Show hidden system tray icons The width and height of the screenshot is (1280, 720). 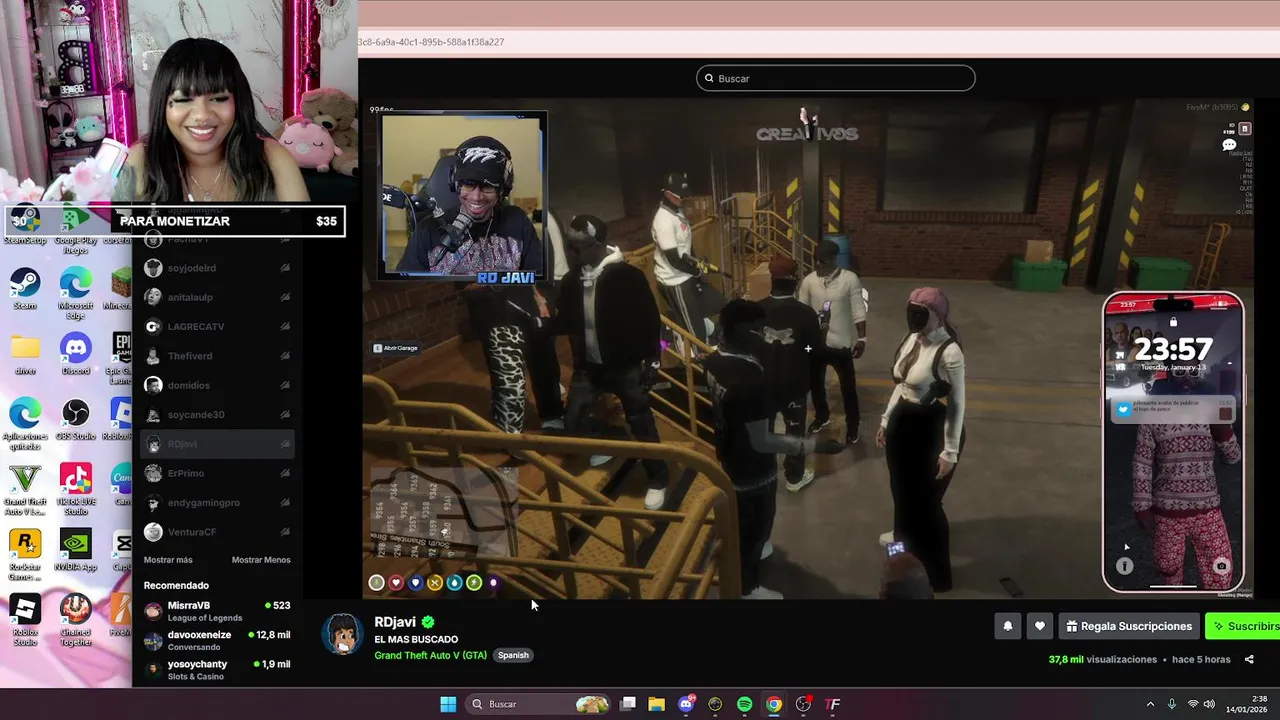[x=1150, y=704]
